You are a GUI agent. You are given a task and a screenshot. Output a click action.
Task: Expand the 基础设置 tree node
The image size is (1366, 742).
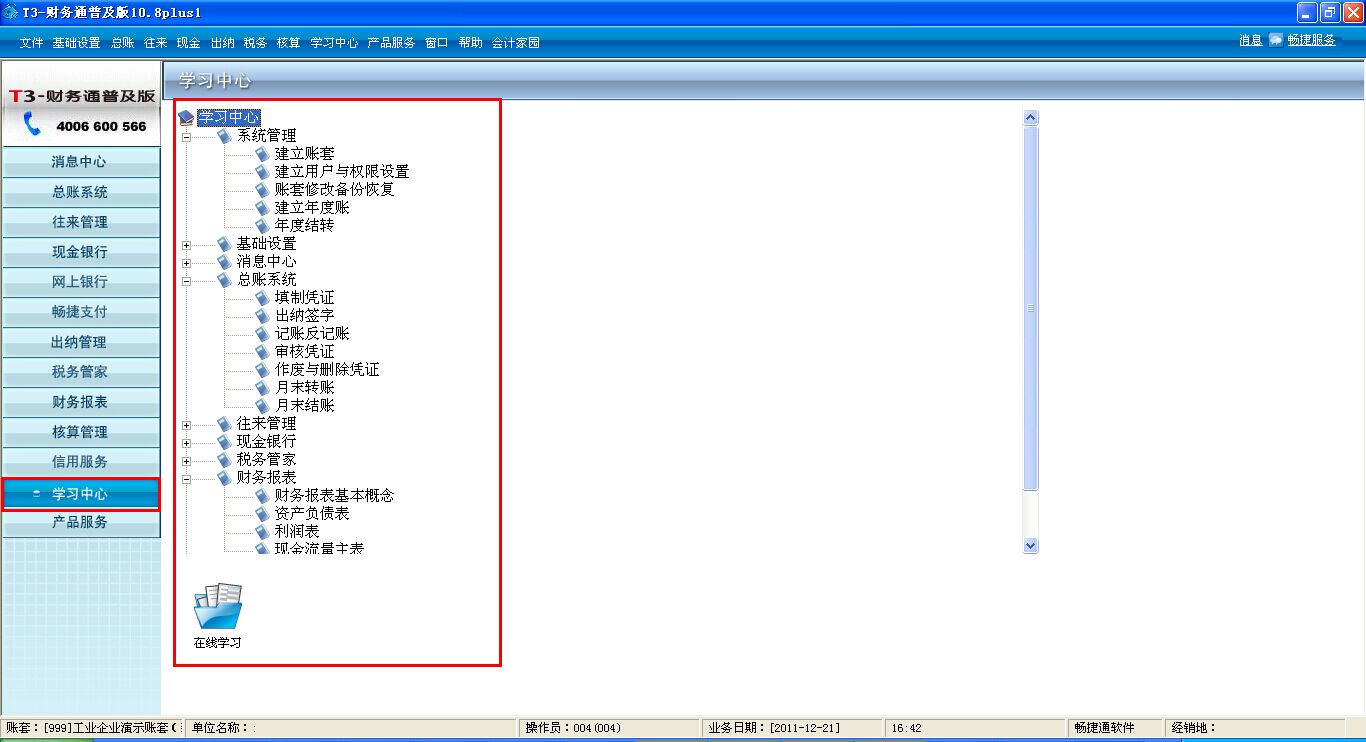pyautogui.click(x=186, y=245)
